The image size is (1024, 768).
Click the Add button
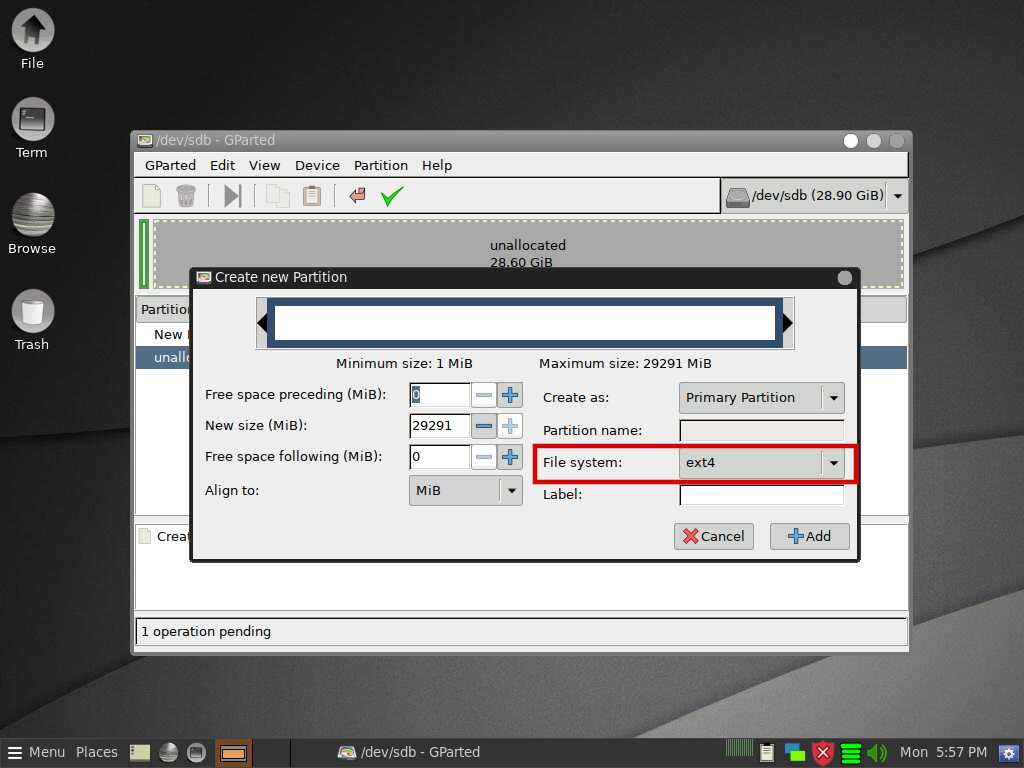pyautogui.click(x=809, y=536)
